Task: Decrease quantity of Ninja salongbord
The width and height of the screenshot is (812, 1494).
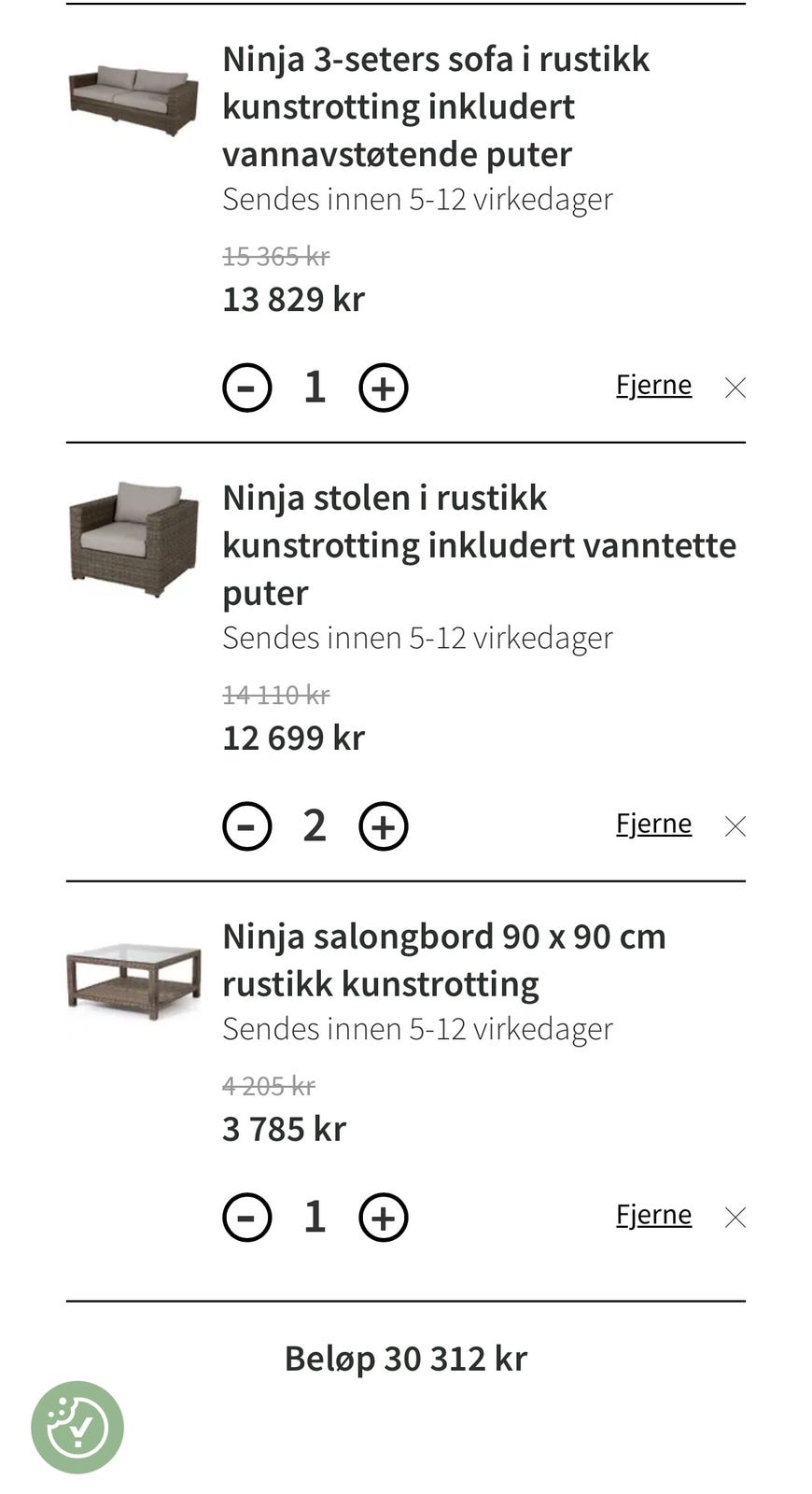Action: tap(247, 1218)
